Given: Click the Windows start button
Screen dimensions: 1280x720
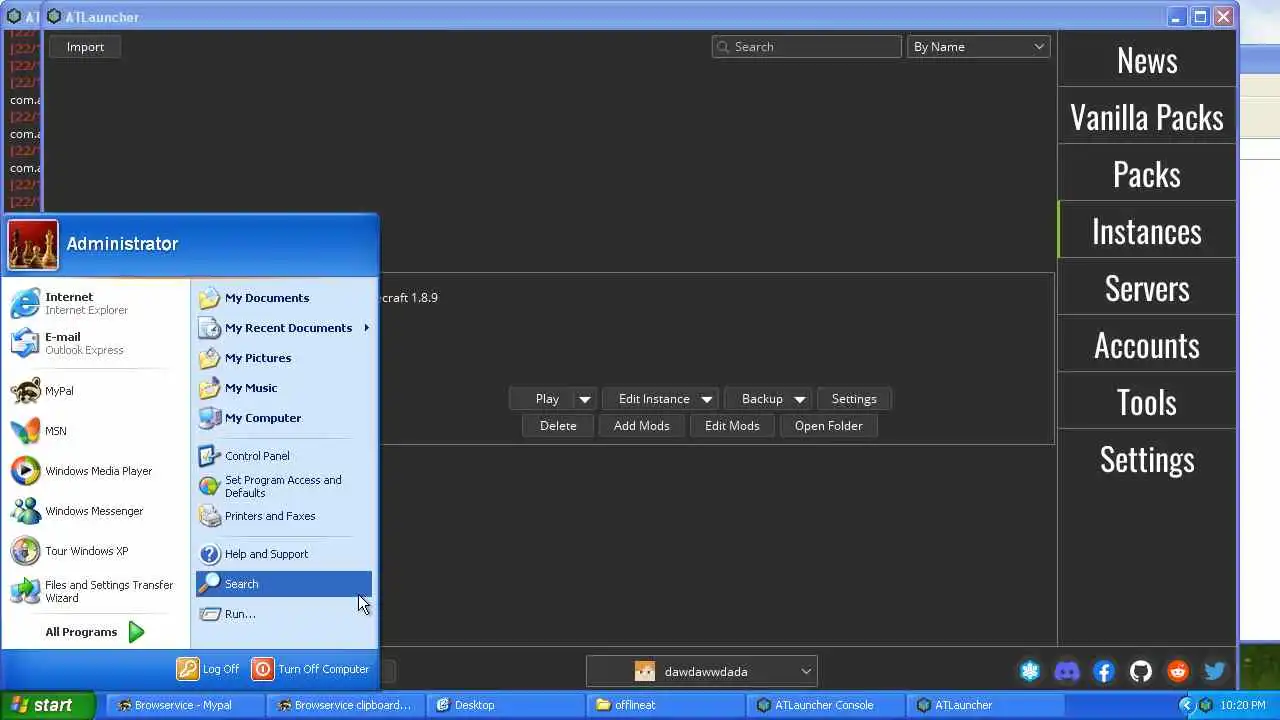Looking at the screenshot, I should coord(48,705).
